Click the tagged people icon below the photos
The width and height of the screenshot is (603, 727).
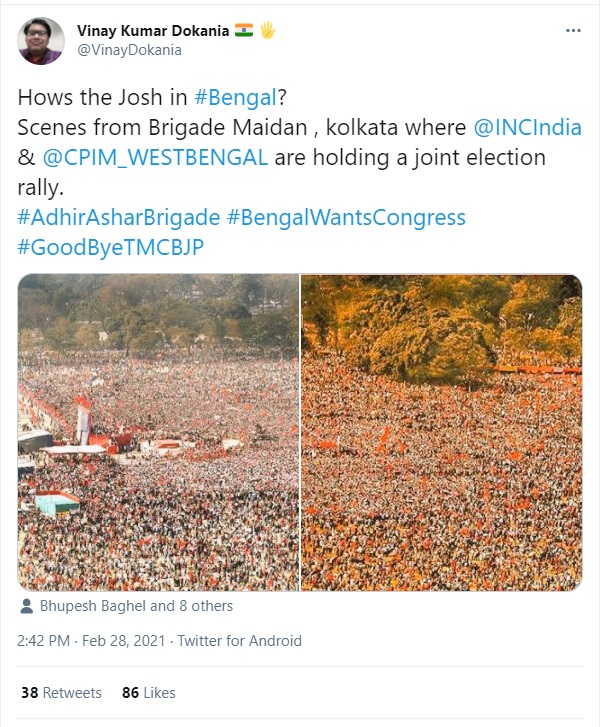pos(26,606)
